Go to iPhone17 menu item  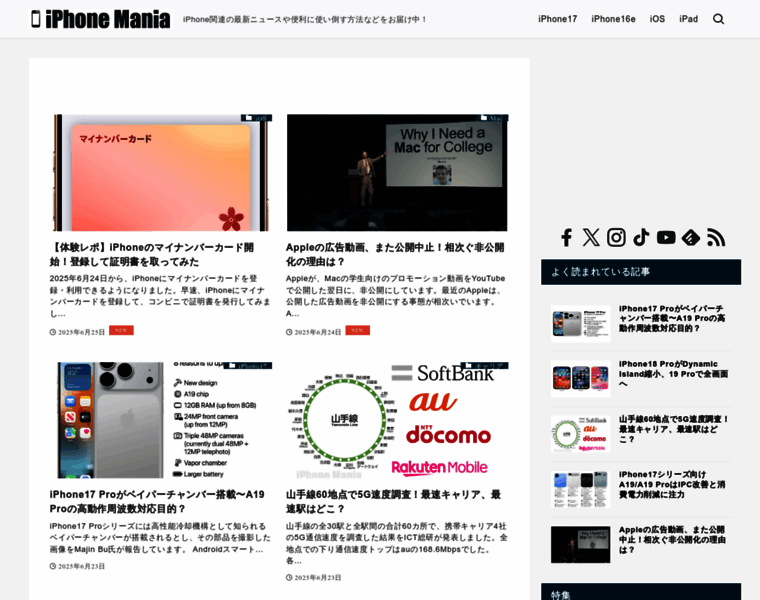pyautogui.click(x=557, y=19)
